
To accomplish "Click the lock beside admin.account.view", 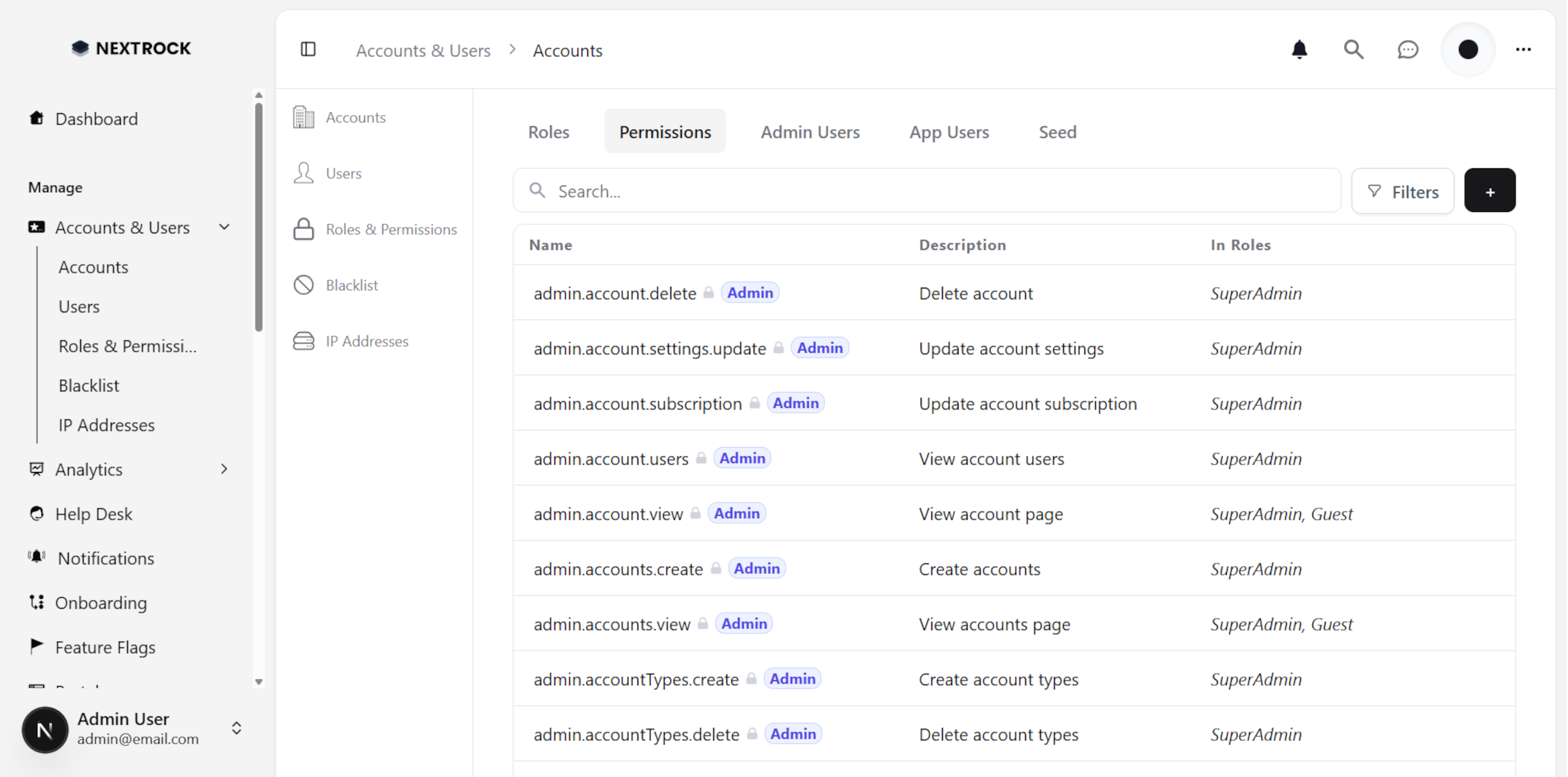I will click(x=696, y=514).
